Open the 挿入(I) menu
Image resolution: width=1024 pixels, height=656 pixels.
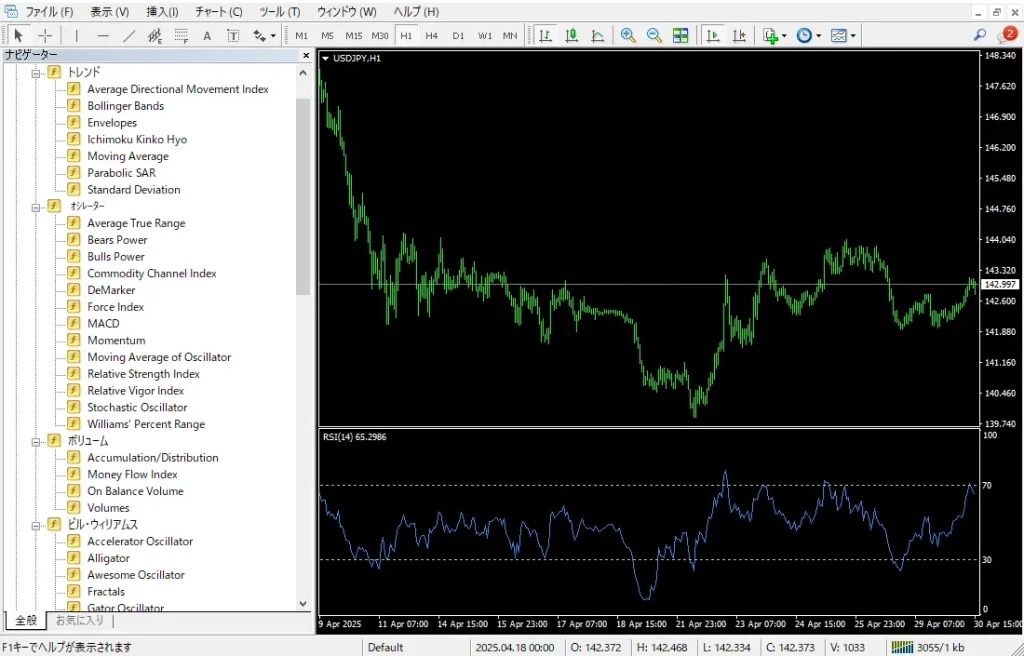point(163,12)
